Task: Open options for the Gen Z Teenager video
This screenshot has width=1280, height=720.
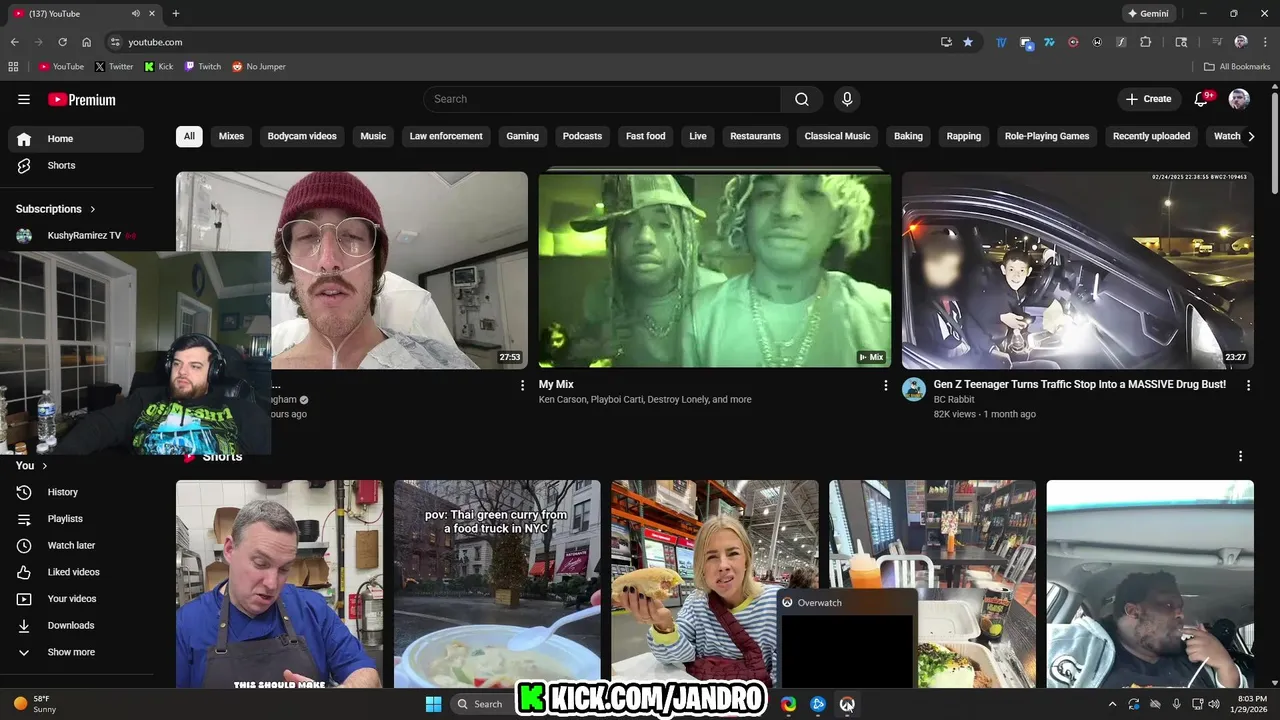Action: (x=1248, y=385)
